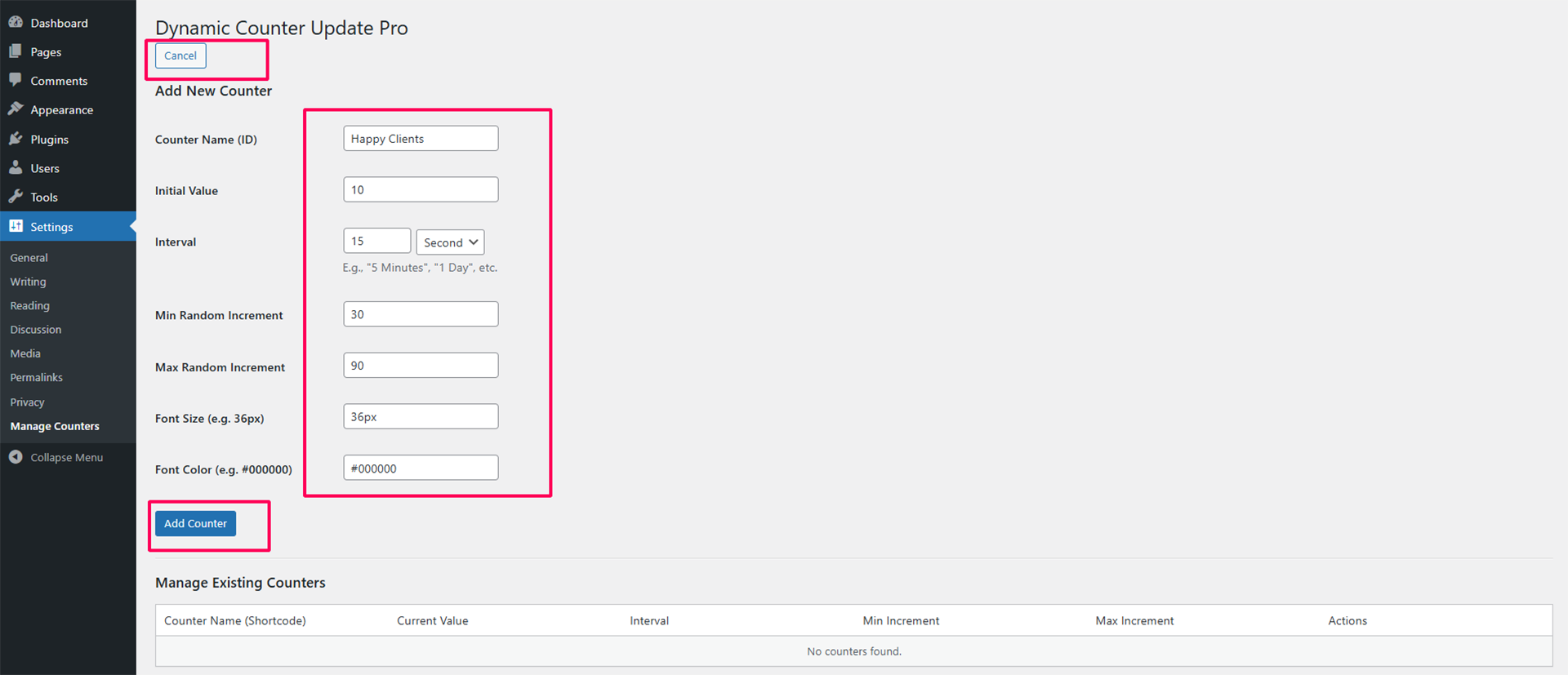Click the Cancel button
Image resolution: width=1568 pixels, height=675 pixels.
click(x=180, y=56)
